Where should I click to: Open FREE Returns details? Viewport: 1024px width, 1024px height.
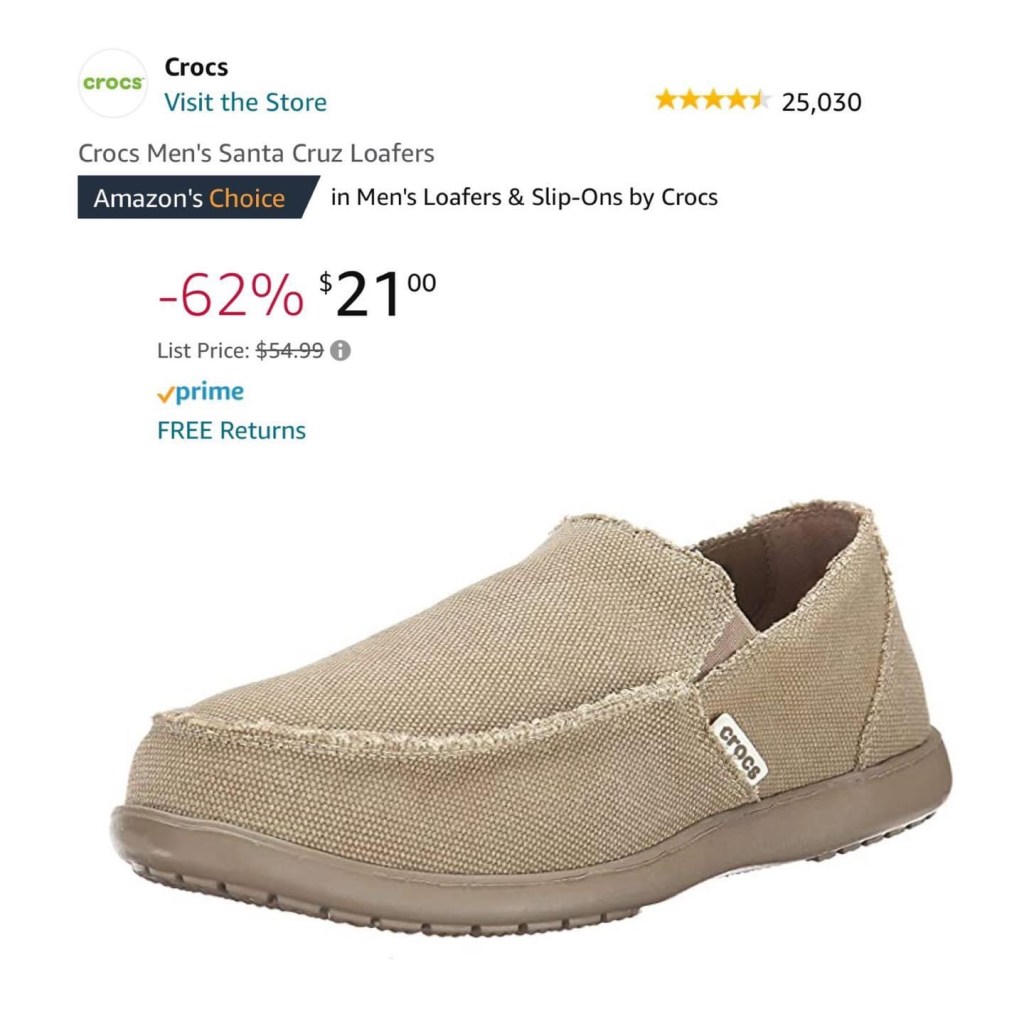coord(231,431)
